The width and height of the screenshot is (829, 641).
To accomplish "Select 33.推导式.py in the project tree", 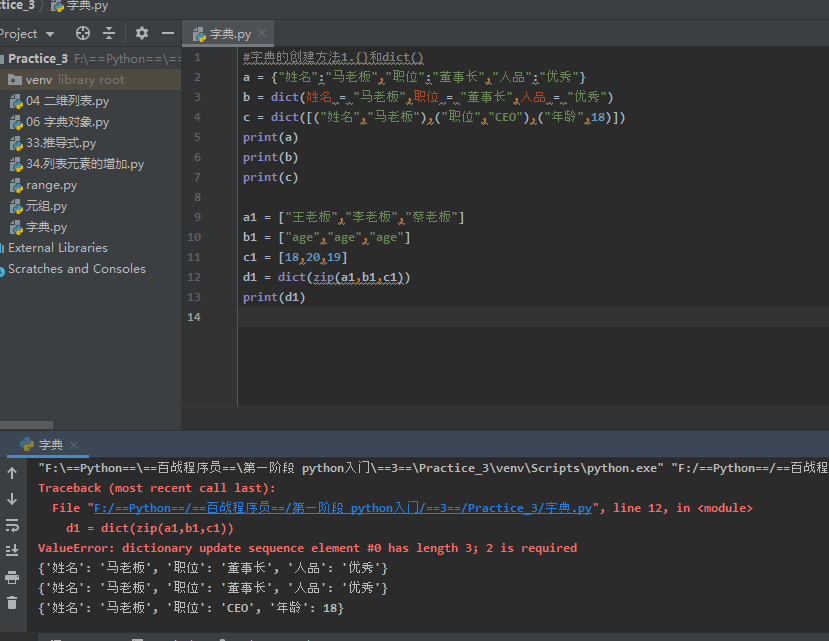I will 53,143.
